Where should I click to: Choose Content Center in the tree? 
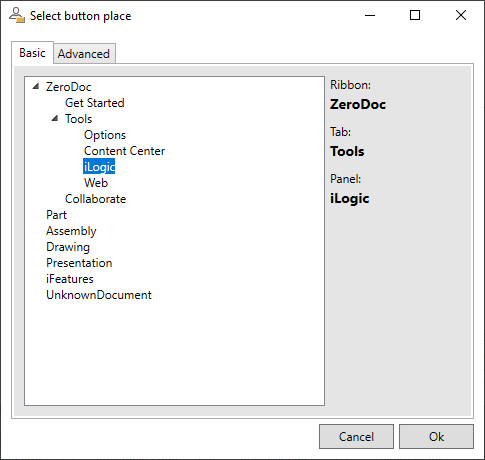tap(124, 151)
